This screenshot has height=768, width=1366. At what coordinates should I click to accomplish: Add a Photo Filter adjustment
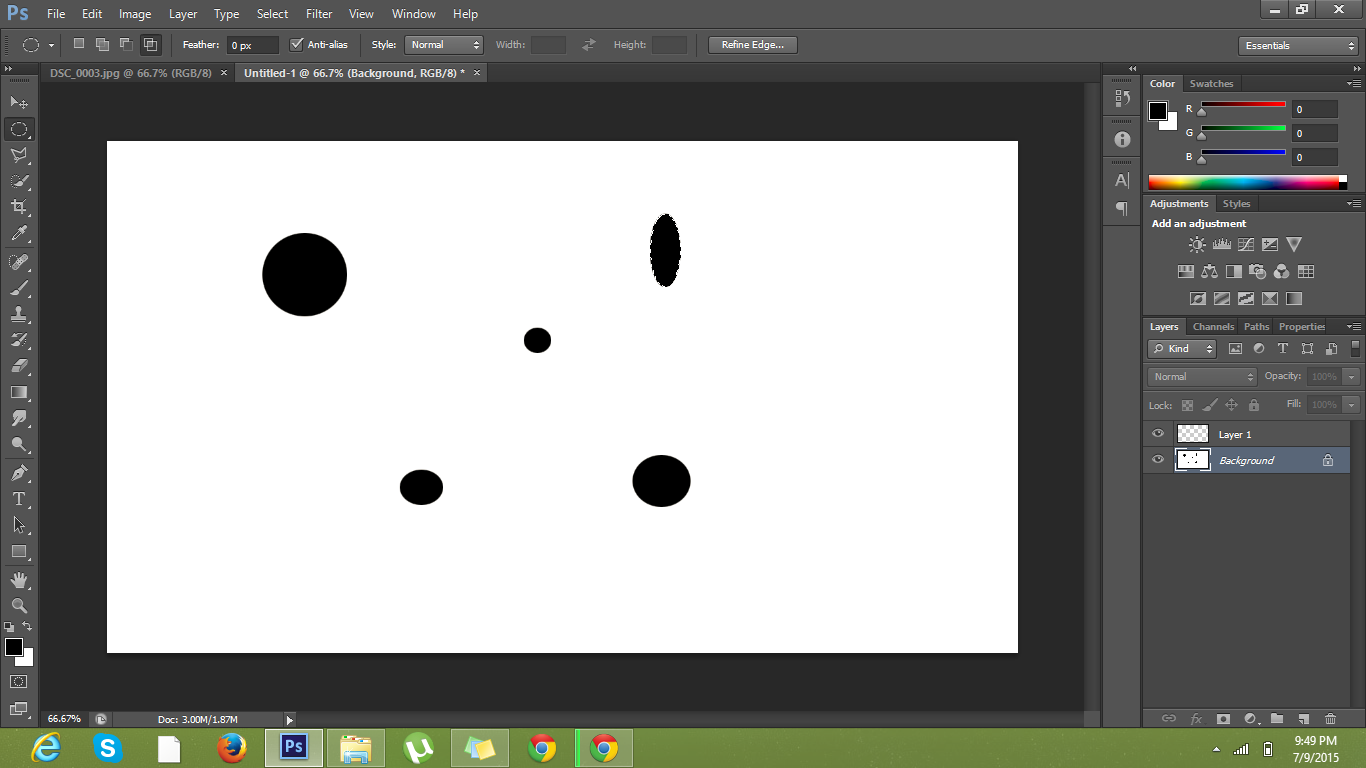click(1258, 271)
